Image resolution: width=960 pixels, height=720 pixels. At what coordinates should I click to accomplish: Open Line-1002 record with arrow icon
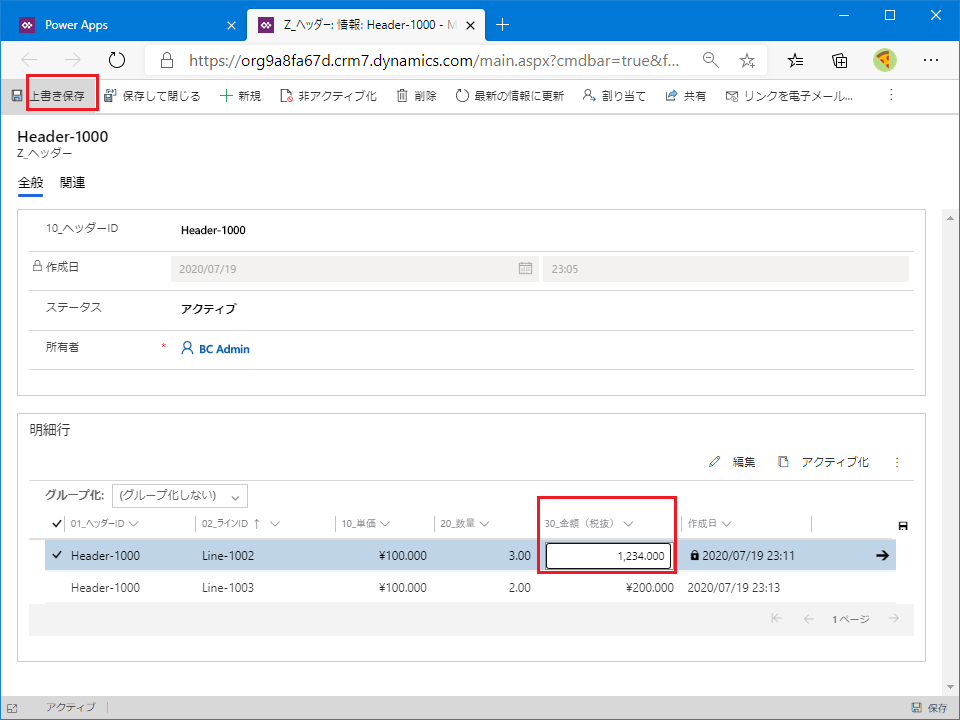point(882,555)
